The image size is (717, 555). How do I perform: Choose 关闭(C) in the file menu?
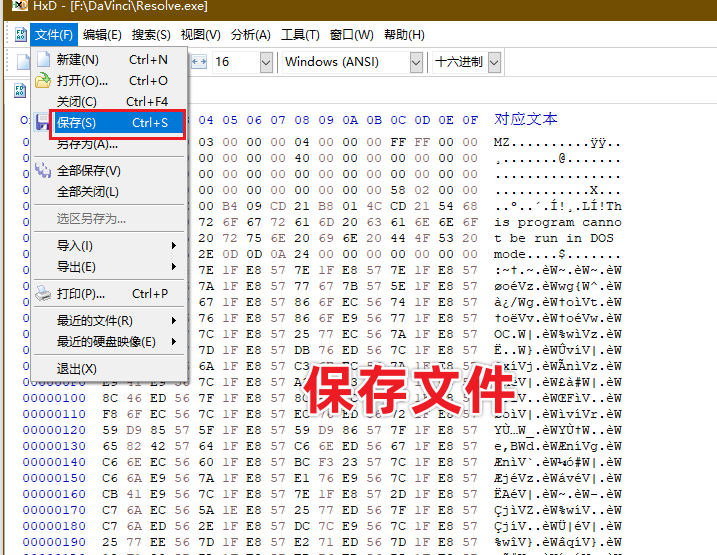110,101
